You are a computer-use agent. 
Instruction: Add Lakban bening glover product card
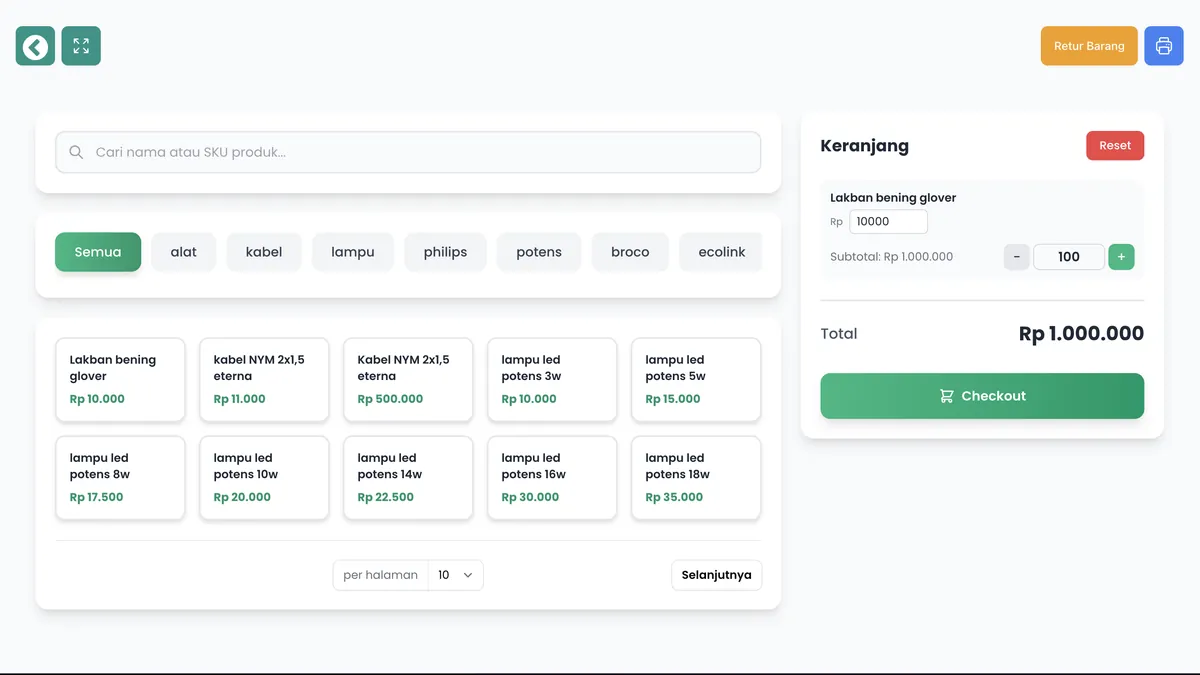coord(120,380)
